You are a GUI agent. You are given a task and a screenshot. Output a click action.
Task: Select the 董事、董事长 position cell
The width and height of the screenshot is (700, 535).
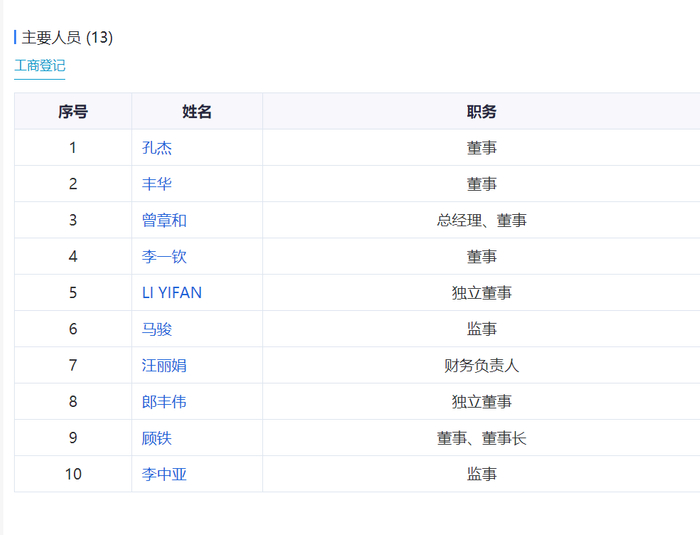pyautogui.click(x=481, y=438)
